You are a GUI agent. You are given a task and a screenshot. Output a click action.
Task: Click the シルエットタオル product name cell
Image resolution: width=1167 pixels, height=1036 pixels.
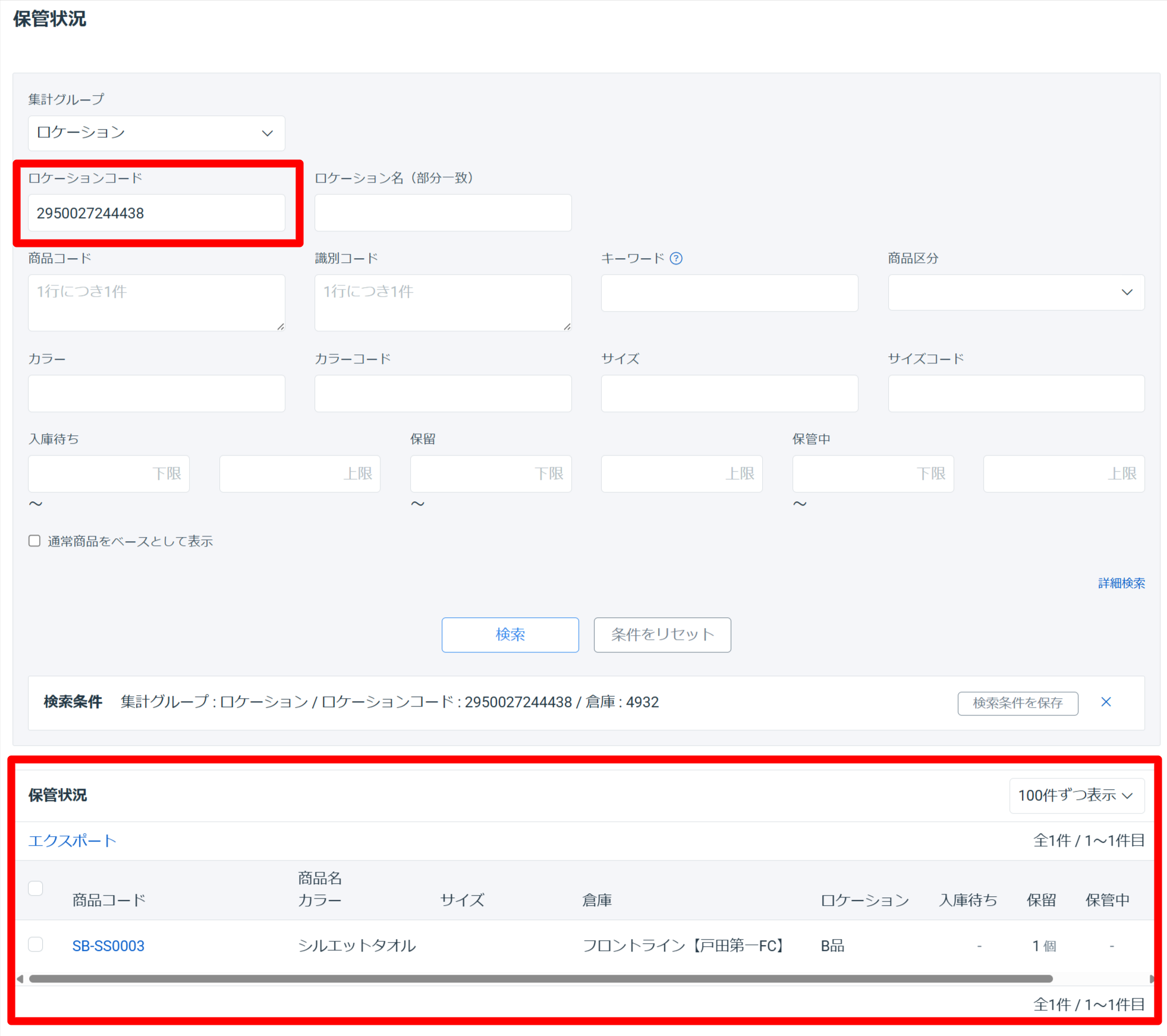coord(357,946)
